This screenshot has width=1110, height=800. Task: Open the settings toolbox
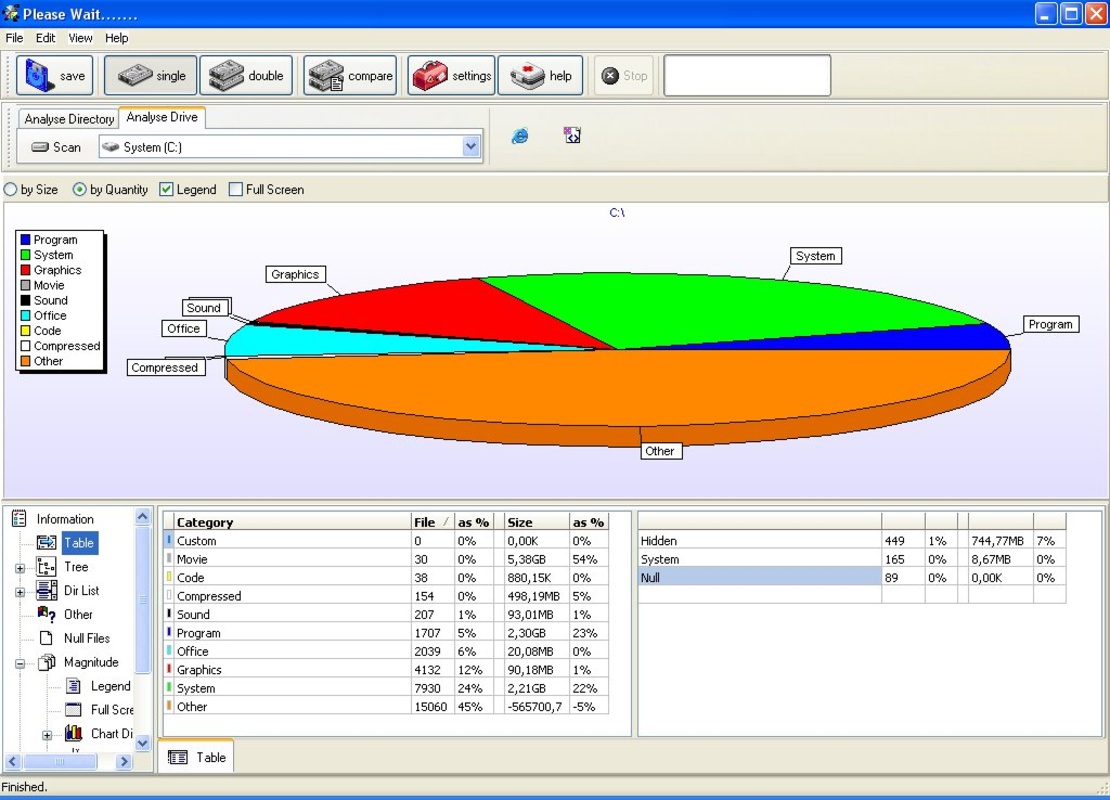coord(451,75)
